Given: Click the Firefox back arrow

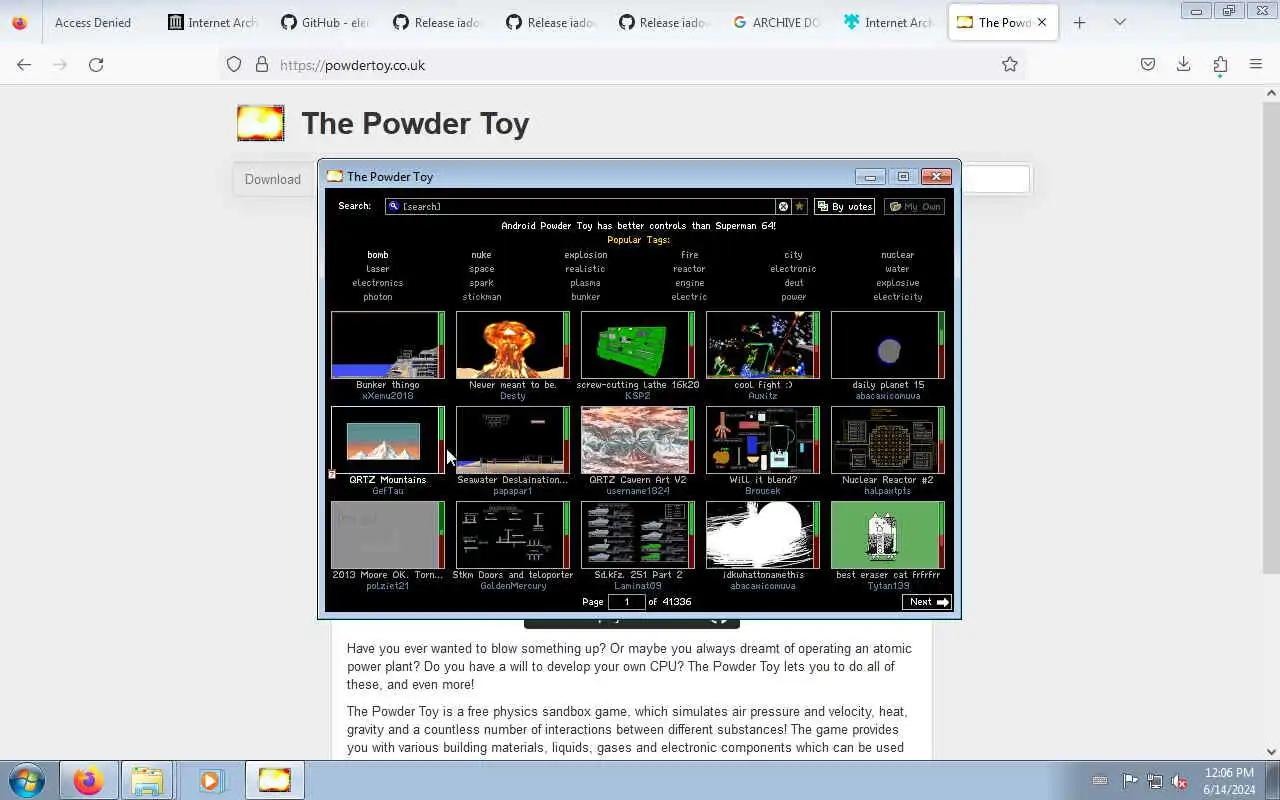Looking at the screenshot, I should coord(24,64).
